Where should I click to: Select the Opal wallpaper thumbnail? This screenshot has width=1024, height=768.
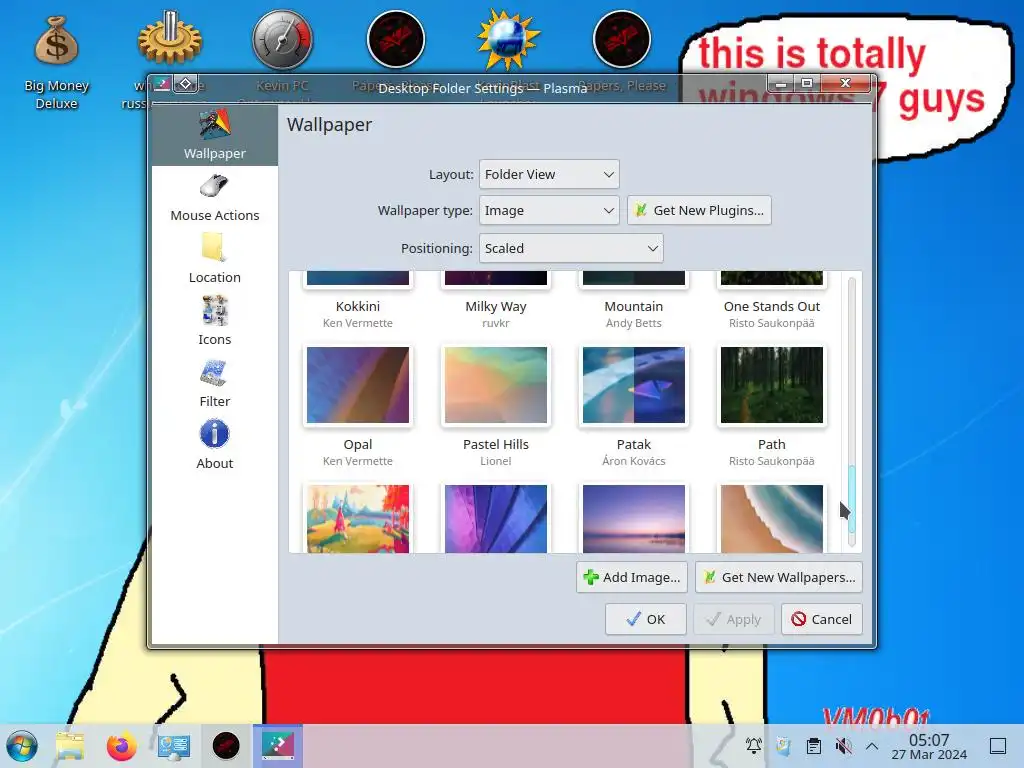pyautogui.click(x=358, y=385)
